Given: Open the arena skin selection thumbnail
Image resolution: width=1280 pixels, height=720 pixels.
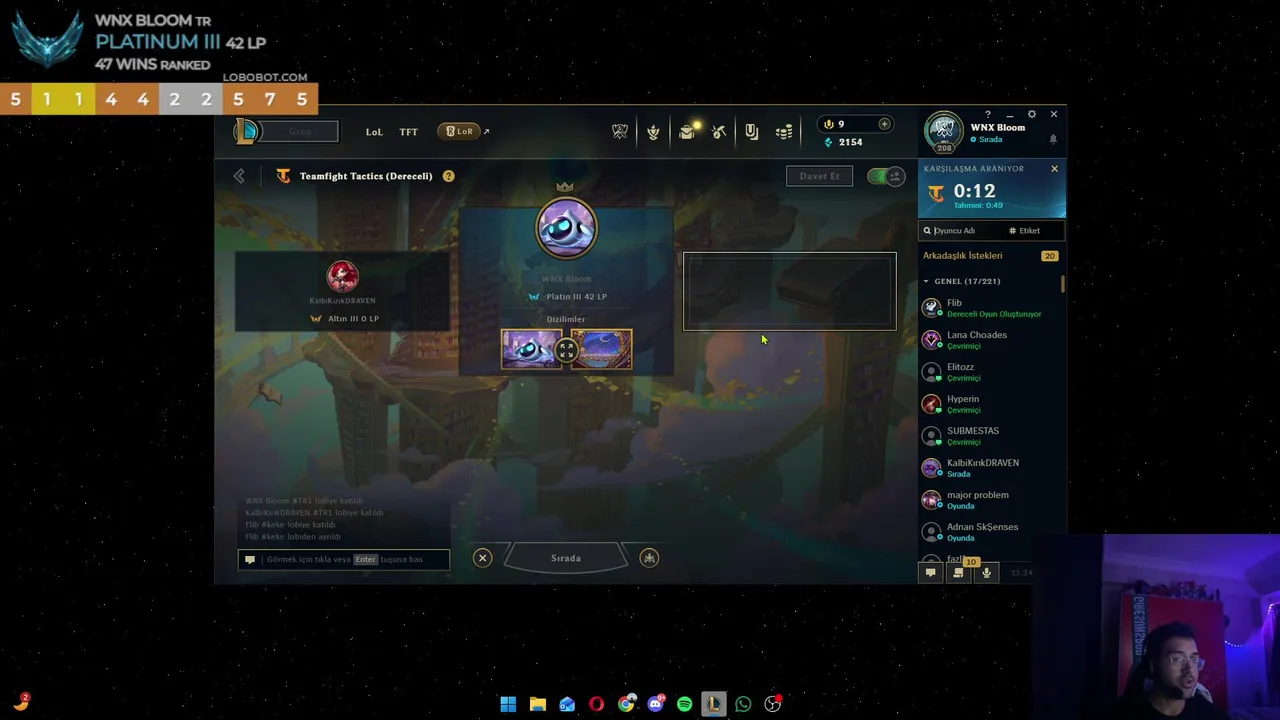Looking at the screenshot, I should coord(602,349).
